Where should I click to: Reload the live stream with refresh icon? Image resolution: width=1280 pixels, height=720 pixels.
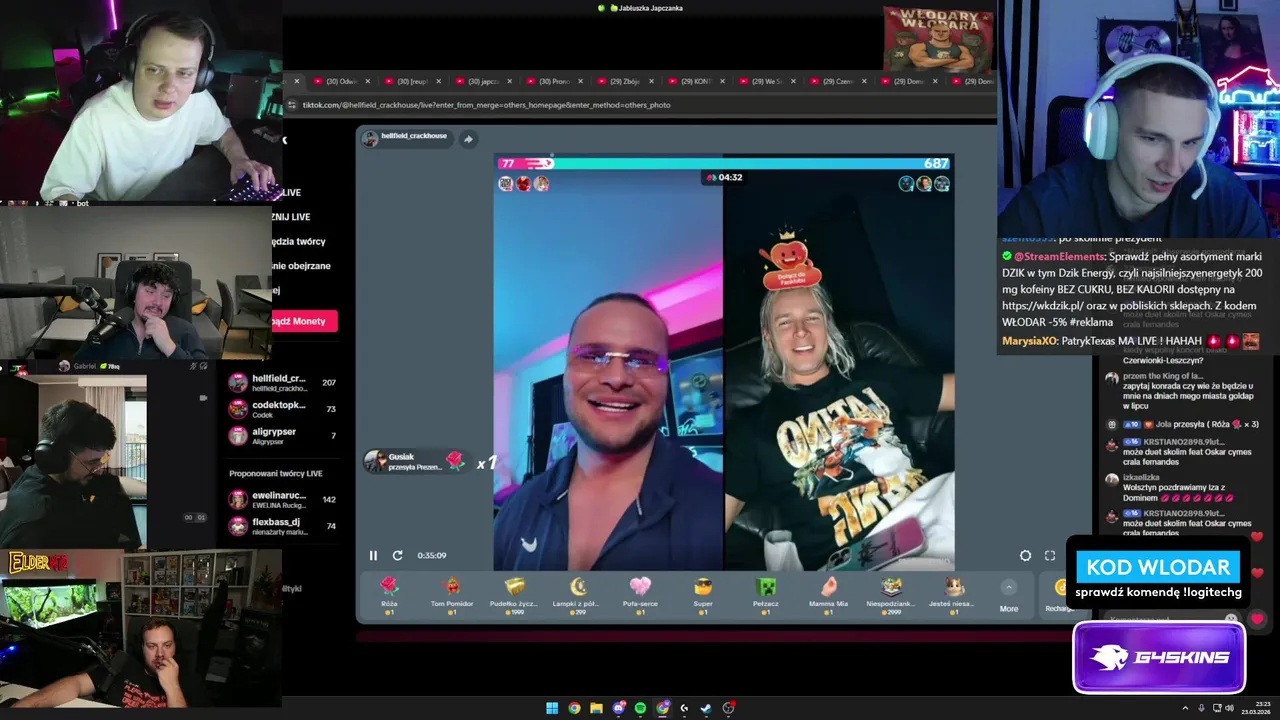397,555
